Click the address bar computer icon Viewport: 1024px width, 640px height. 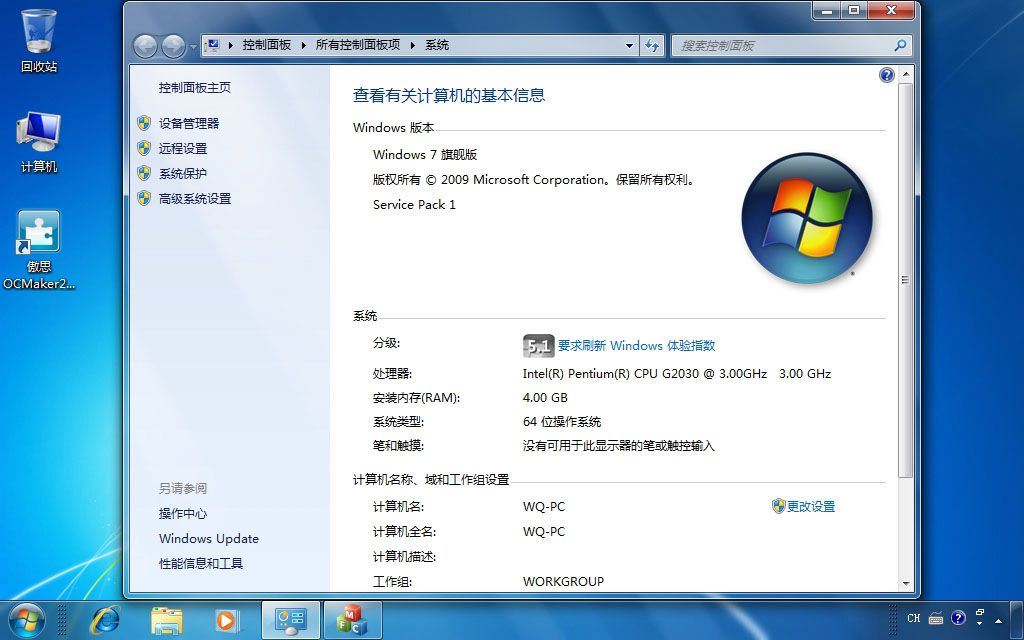click(x=212, y=45)
